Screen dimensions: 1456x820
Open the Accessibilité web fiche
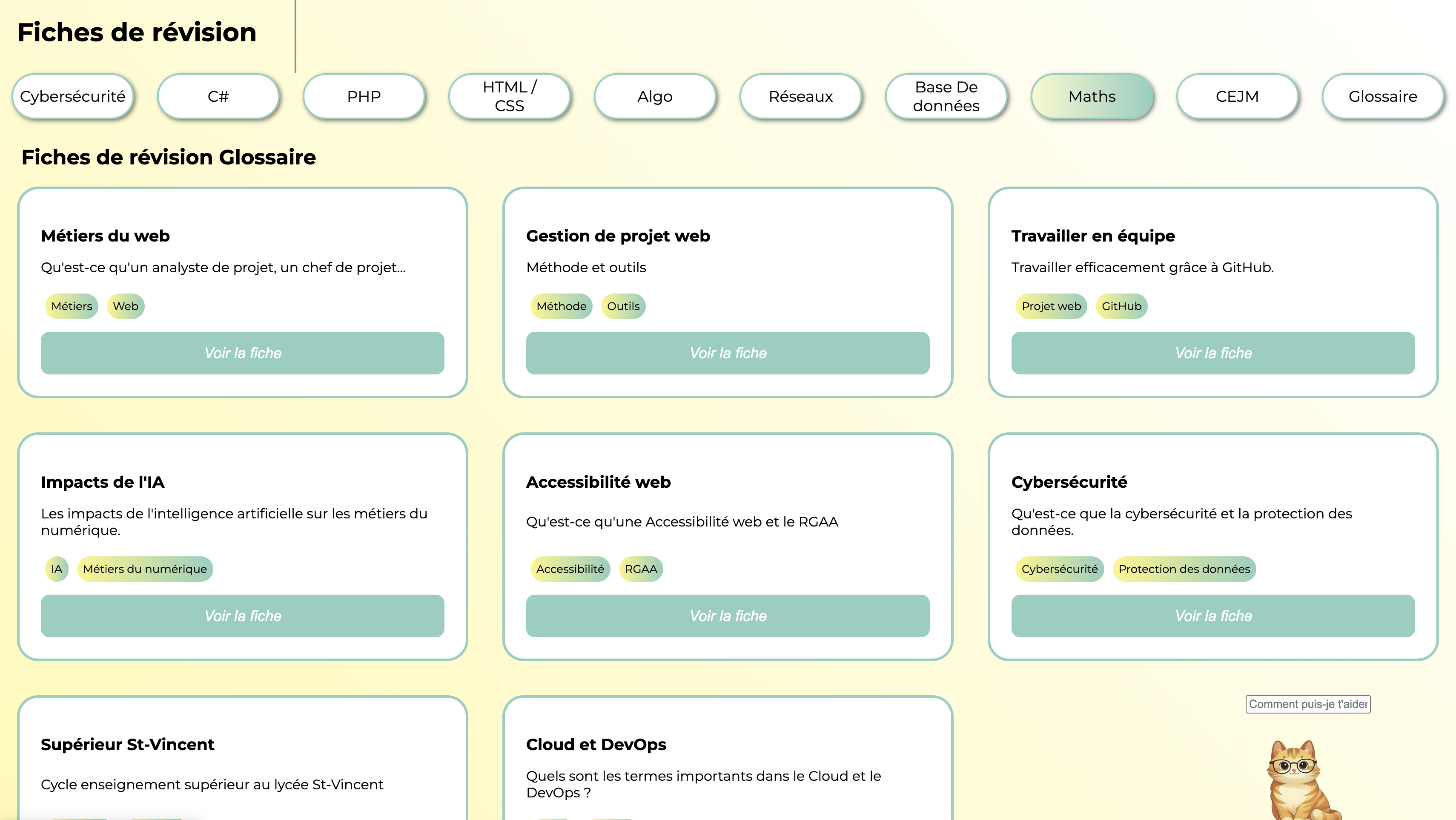727,616
